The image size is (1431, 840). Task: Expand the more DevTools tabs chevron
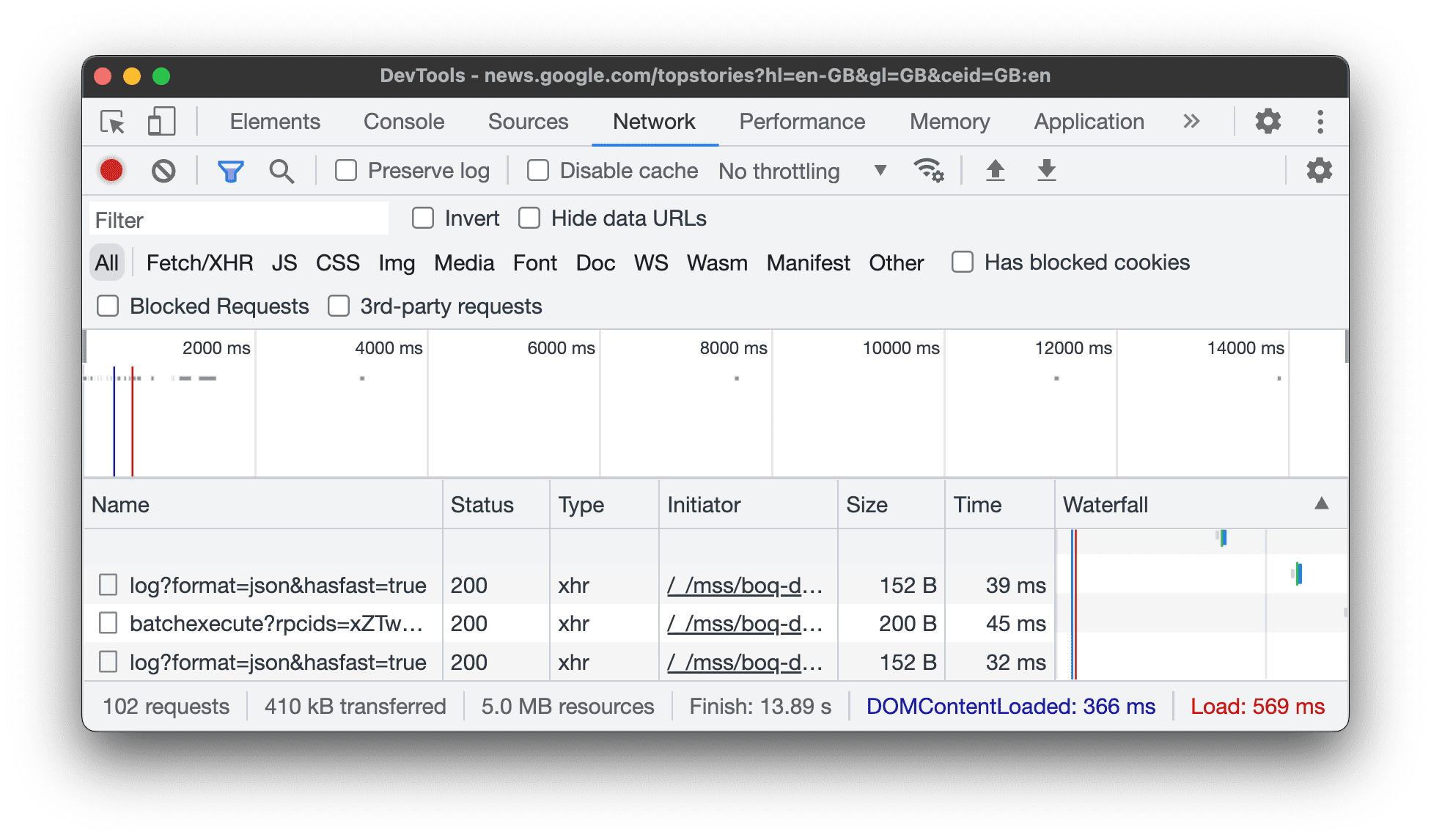pyautogui.click(x=1191, y=121)
